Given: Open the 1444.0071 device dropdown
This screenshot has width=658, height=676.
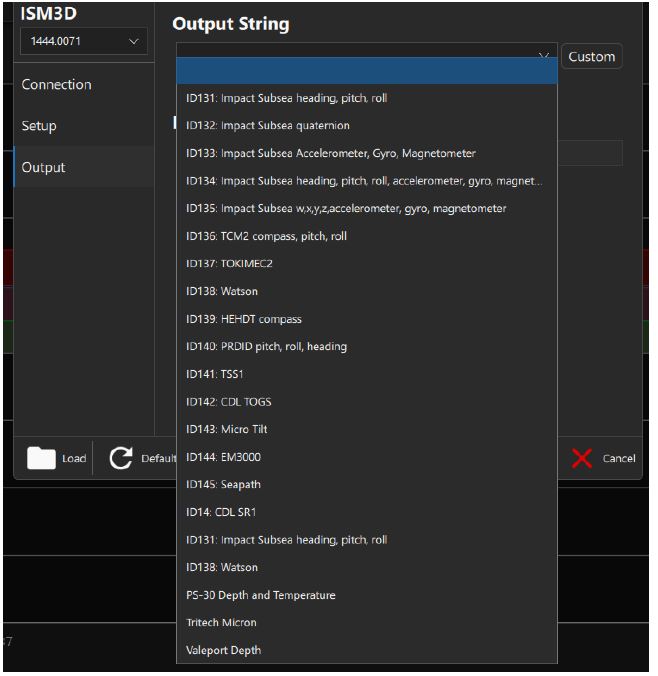Looking at the screenshot, I should click(x=83, y=41).
